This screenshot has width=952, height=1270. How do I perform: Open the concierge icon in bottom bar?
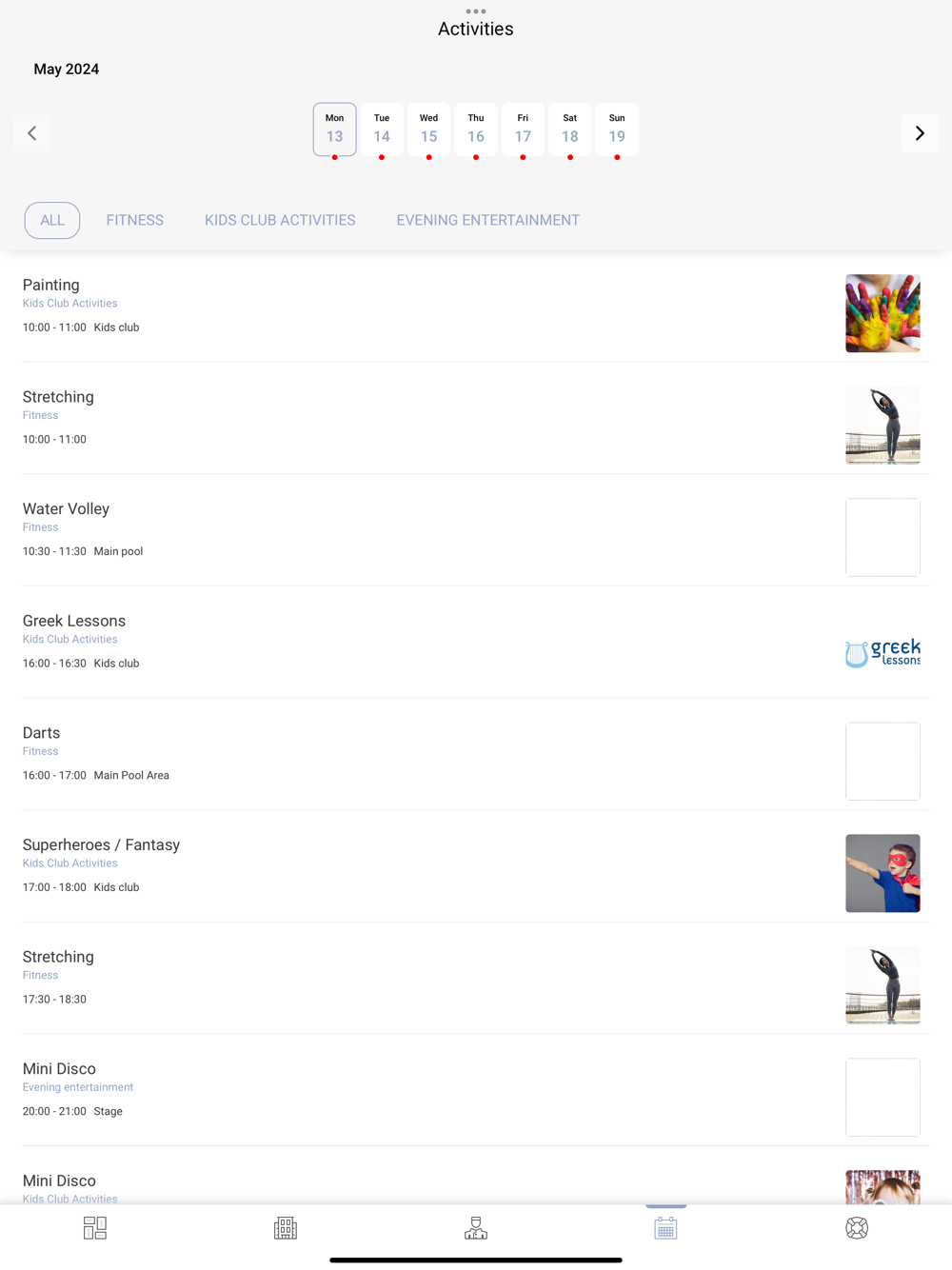pyautogui.click(x=476, y=1228)
